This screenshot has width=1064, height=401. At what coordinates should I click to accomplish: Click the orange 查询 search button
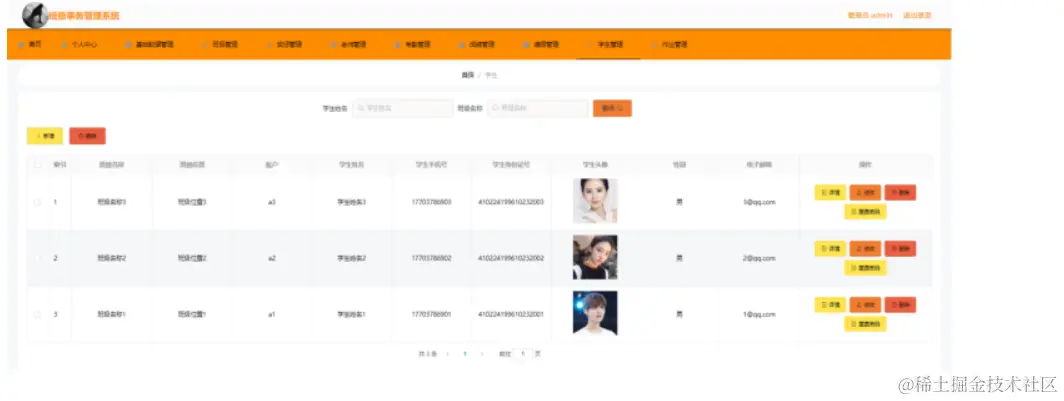612,109
